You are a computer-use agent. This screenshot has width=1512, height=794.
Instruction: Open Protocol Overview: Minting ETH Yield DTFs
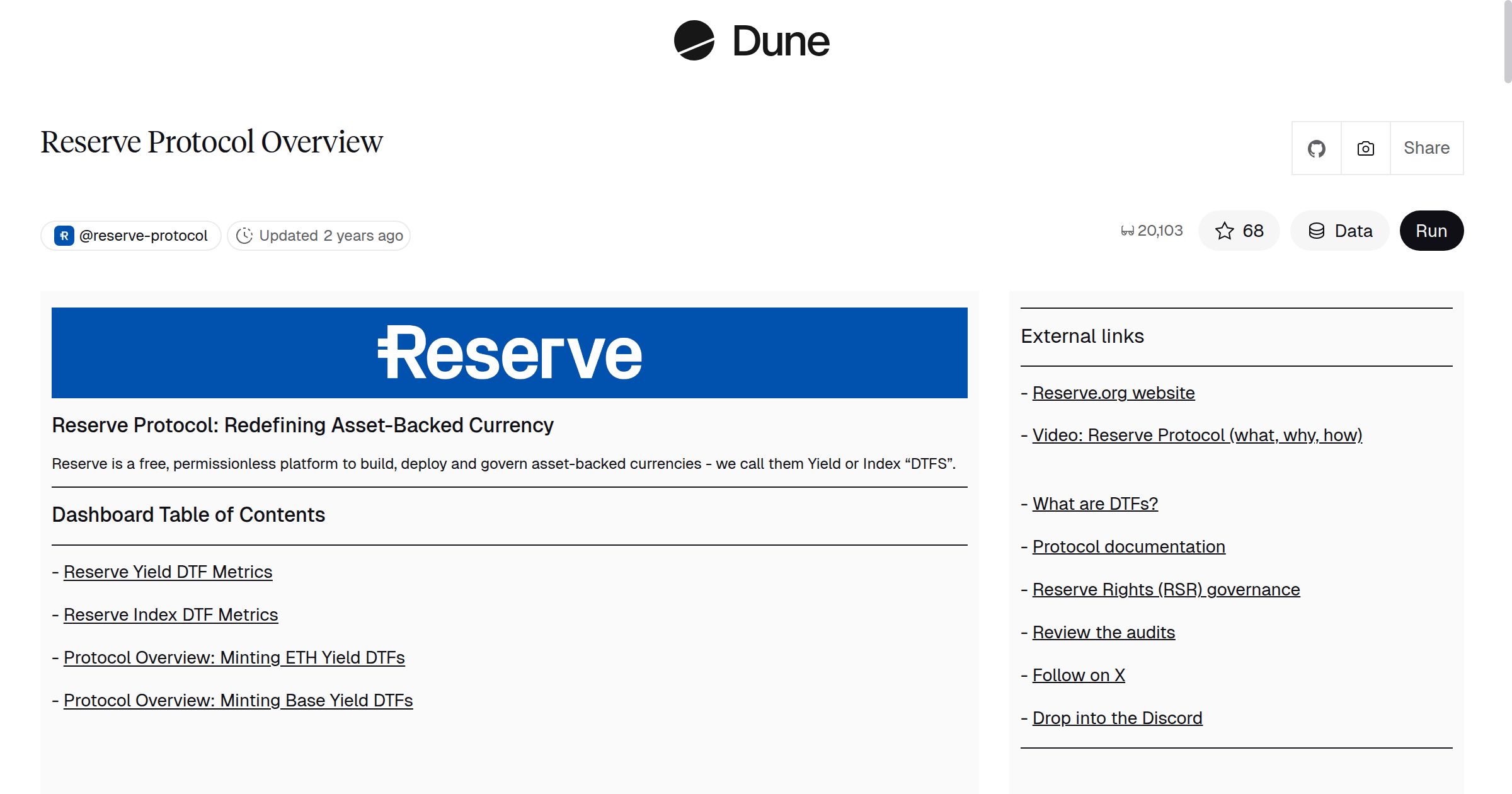(x=234, y=657)
